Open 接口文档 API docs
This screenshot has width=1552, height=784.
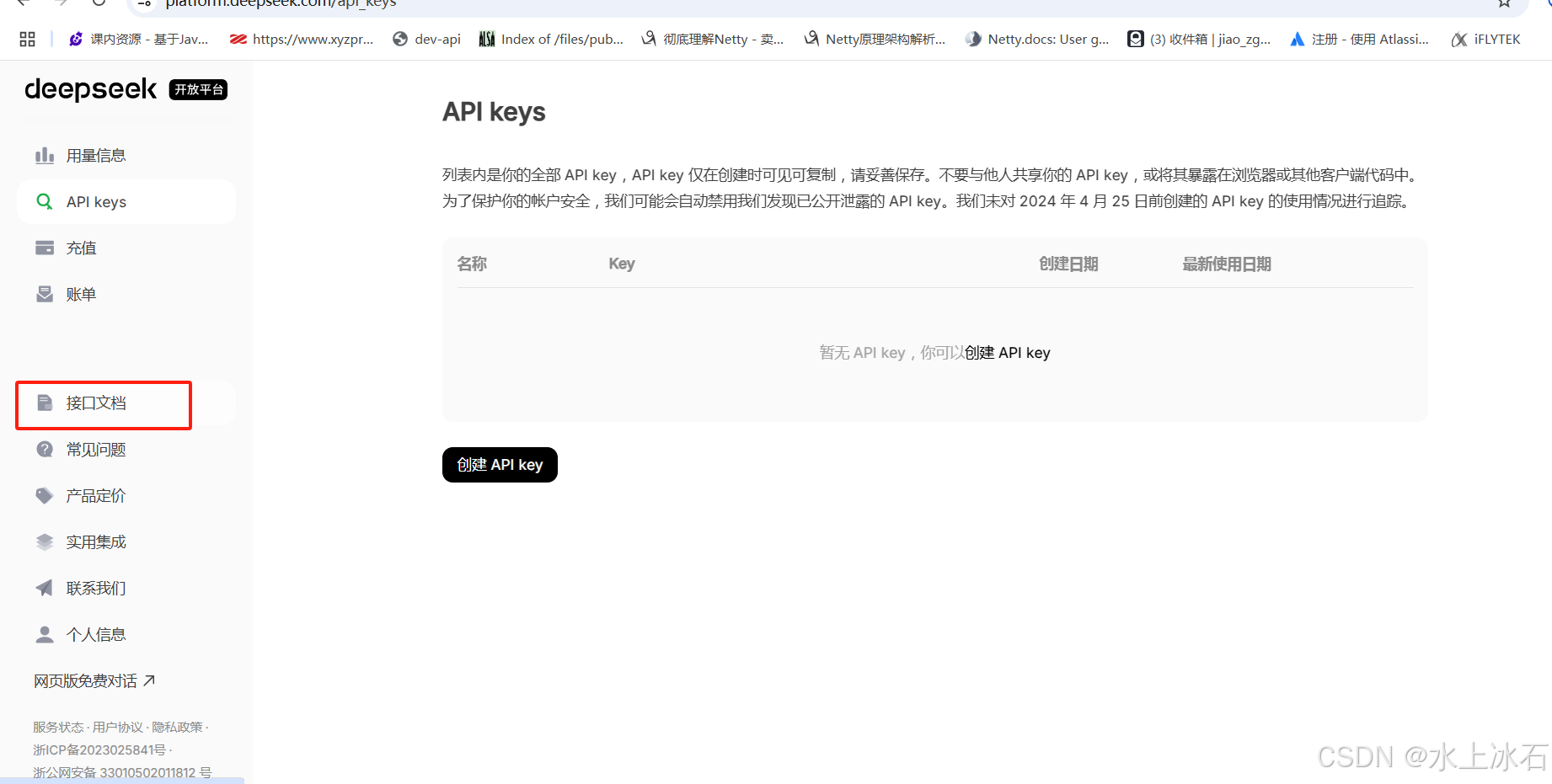pyautogui.click(x=126, y=403)
